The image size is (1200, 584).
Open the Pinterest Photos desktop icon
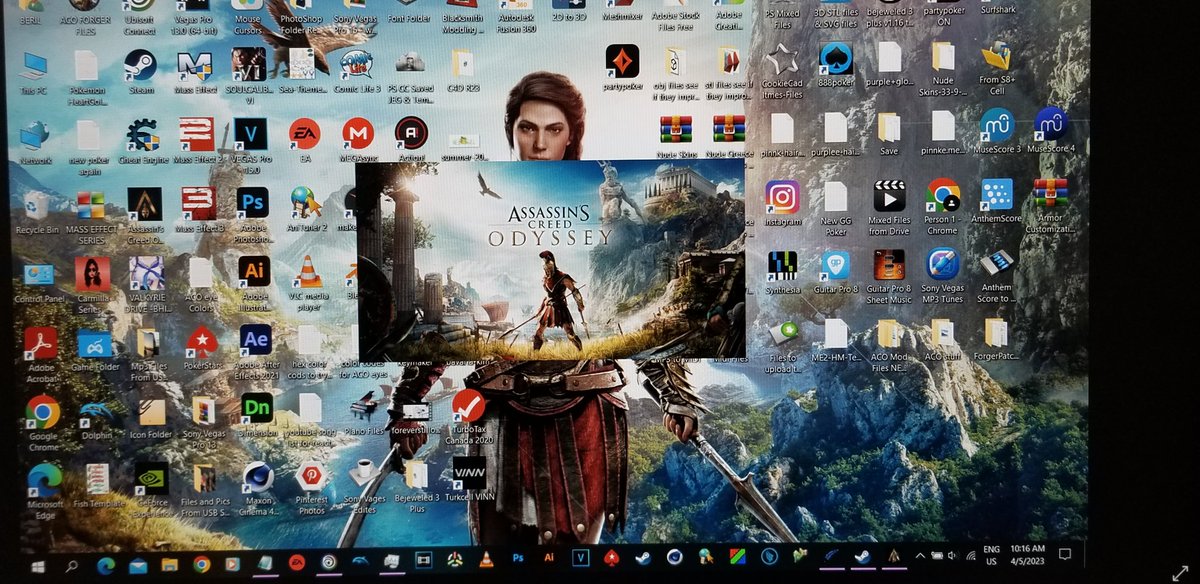(x=311, y=486)
